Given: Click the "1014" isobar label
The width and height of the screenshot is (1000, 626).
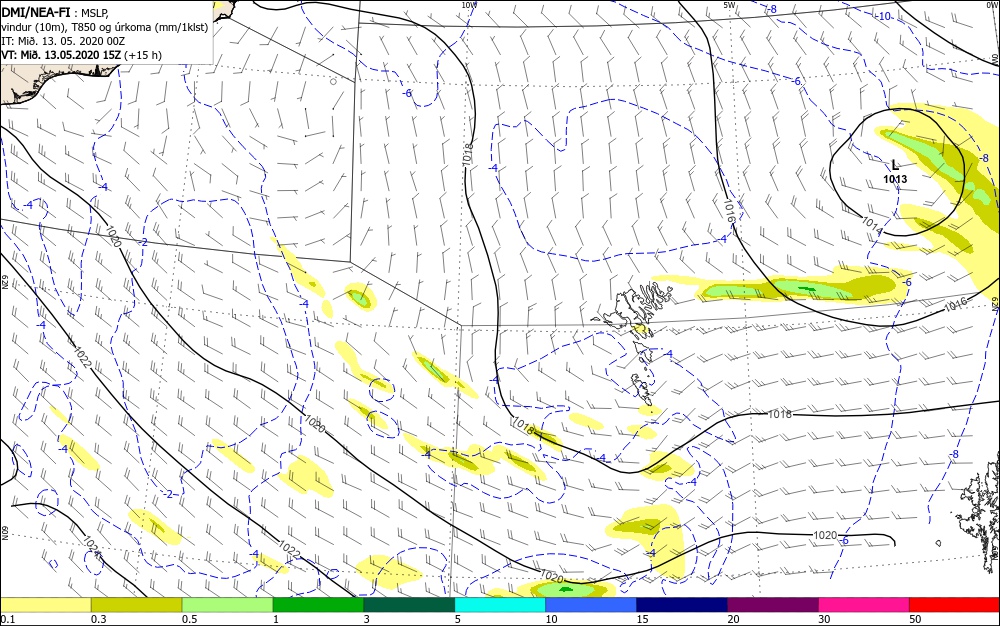Looking at the screenshot, I should (872, 225).
